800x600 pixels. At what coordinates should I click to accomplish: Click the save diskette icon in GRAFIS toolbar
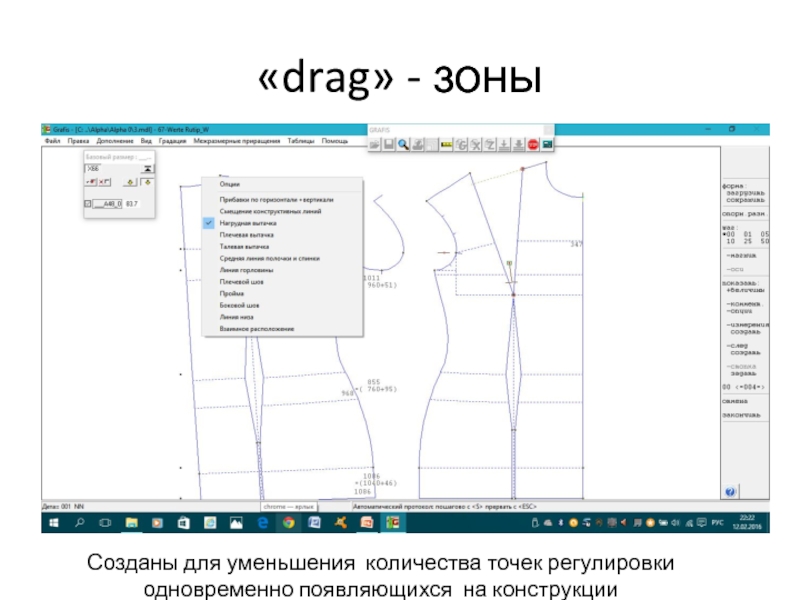pos(389,145)
